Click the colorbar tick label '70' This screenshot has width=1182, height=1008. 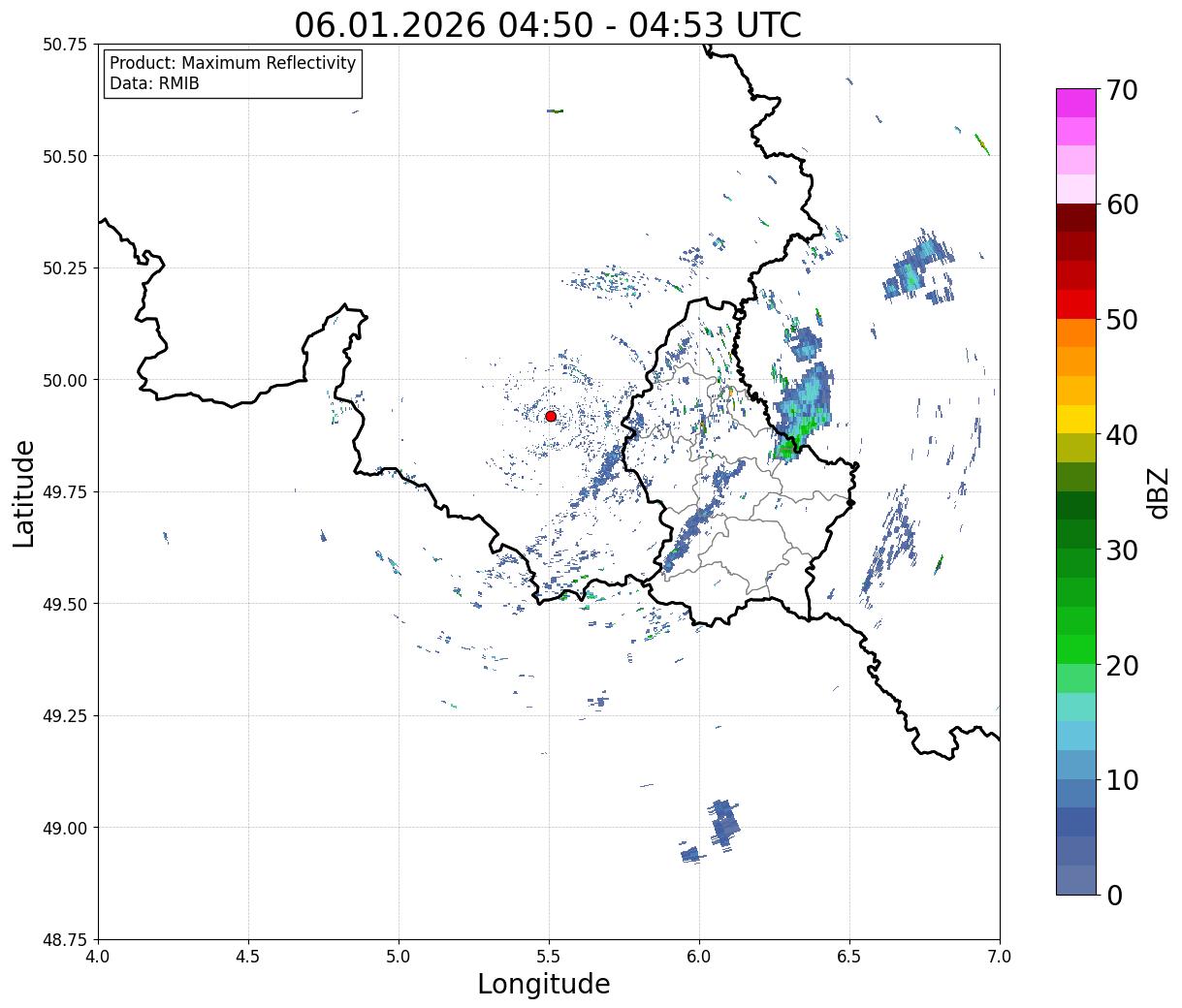1122,90
